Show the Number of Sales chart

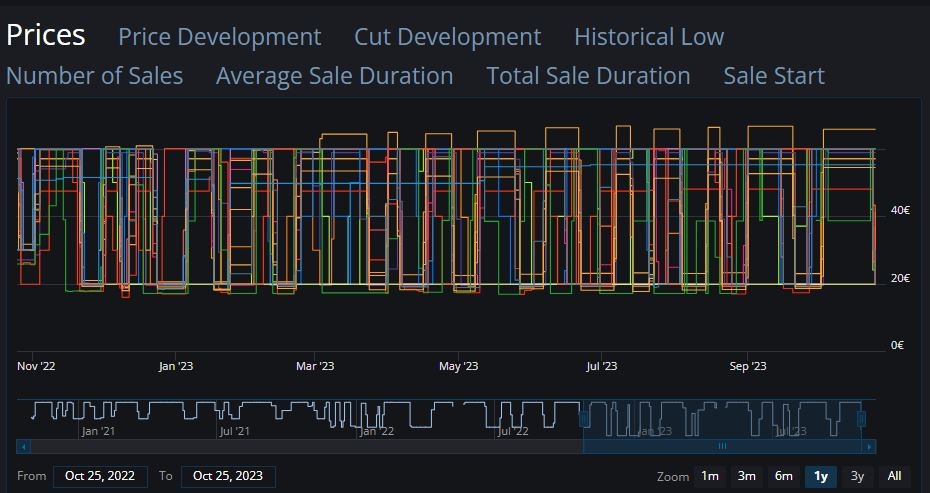point(94,76)
